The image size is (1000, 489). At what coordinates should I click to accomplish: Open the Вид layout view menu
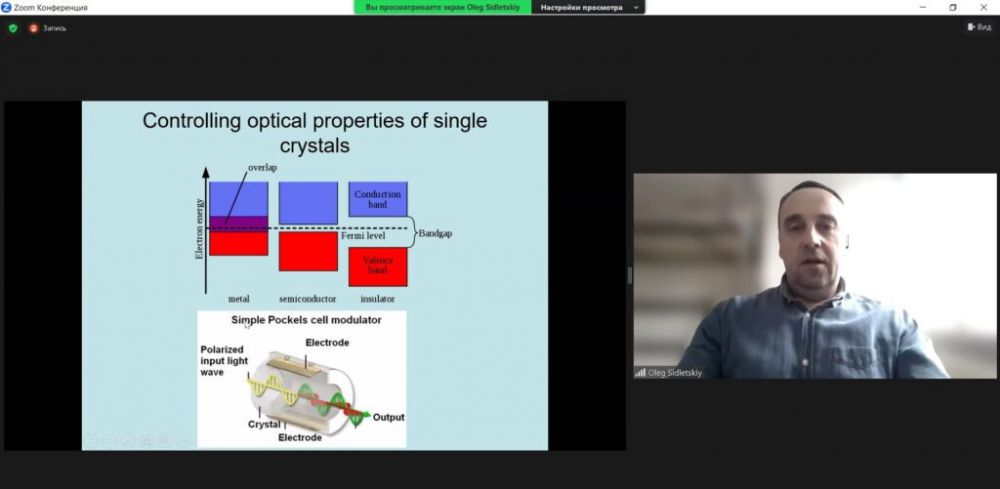tap(979, 27)
